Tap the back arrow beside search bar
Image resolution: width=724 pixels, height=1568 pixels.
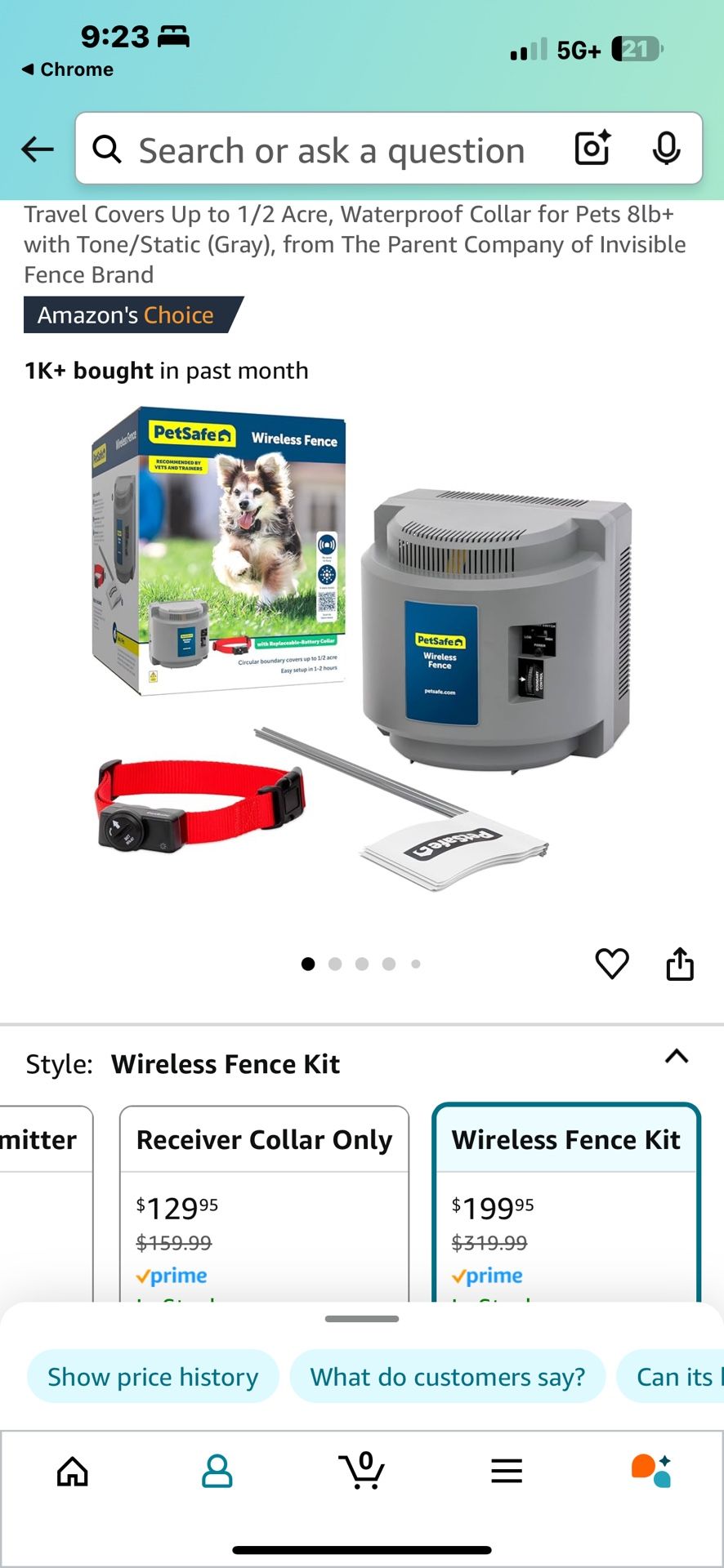(38, 149)
